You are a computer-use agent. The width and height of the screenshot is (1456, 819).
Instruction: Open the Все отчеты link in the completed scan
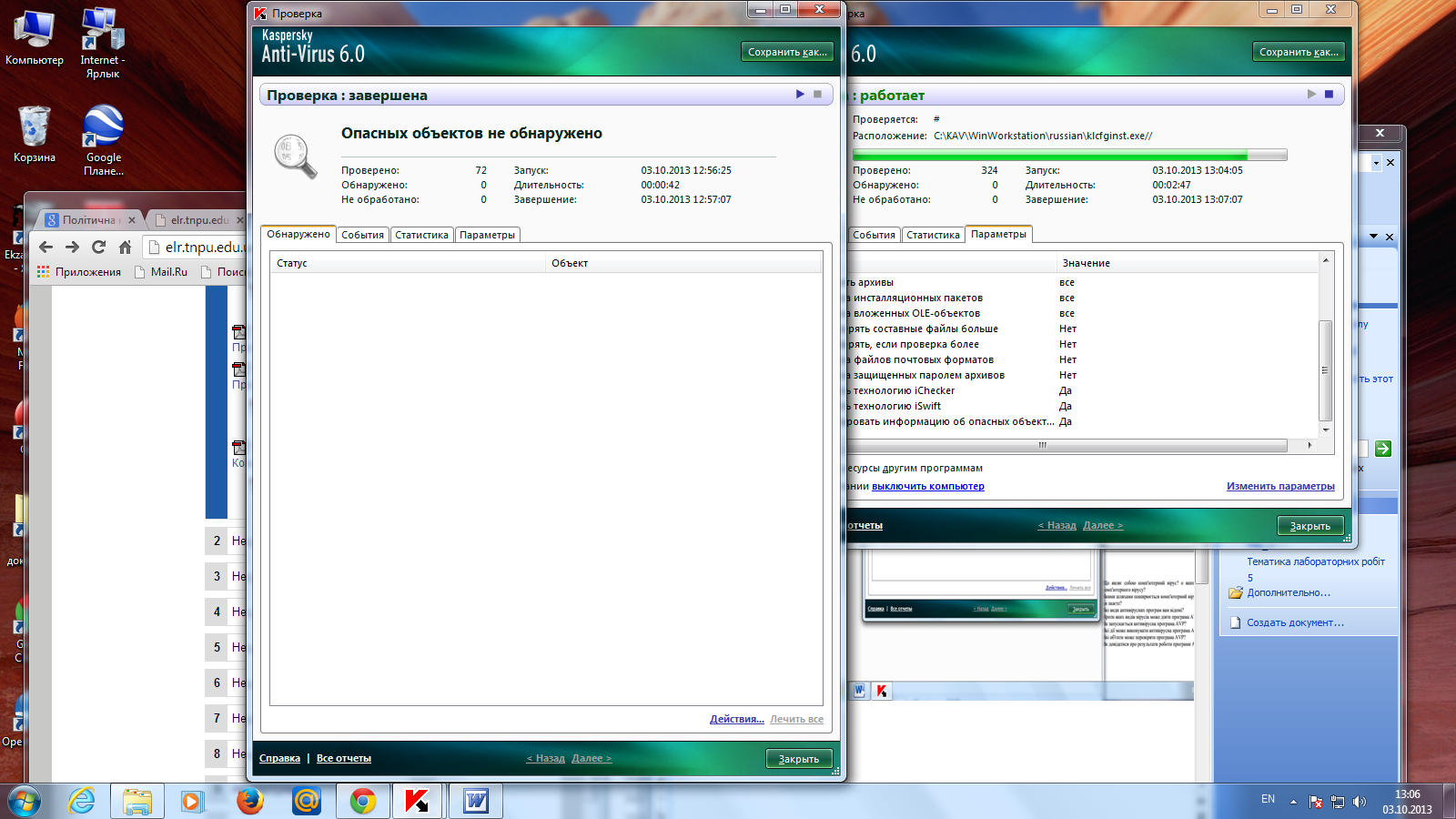pos(344,758)
